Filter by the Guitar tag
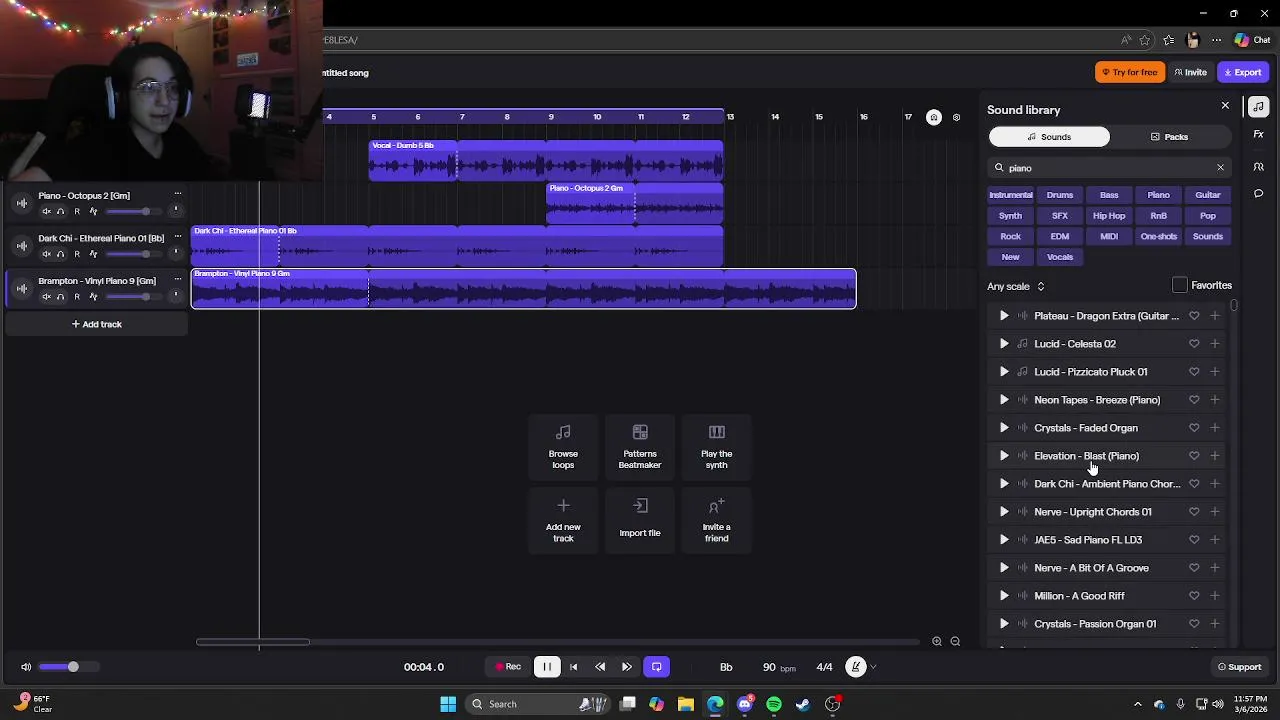1280x720 pixels. [1208, 195]
